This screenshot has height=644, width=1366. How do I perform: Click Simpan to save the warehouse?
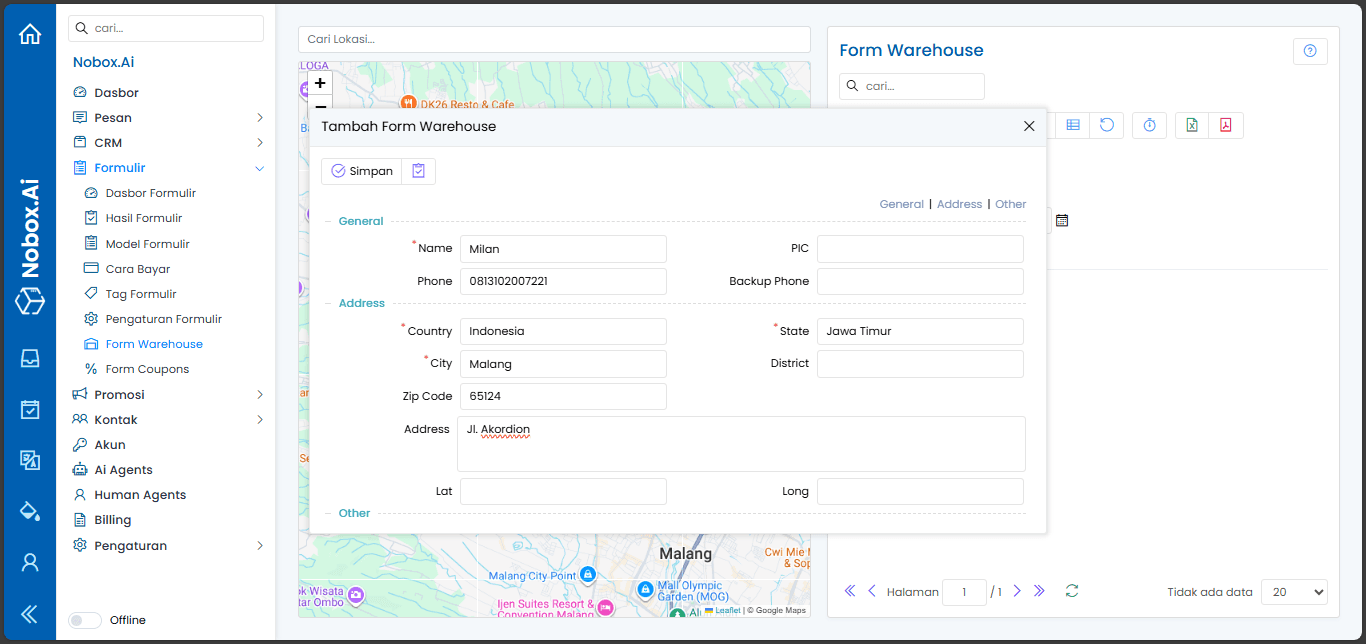coord(361,170)
